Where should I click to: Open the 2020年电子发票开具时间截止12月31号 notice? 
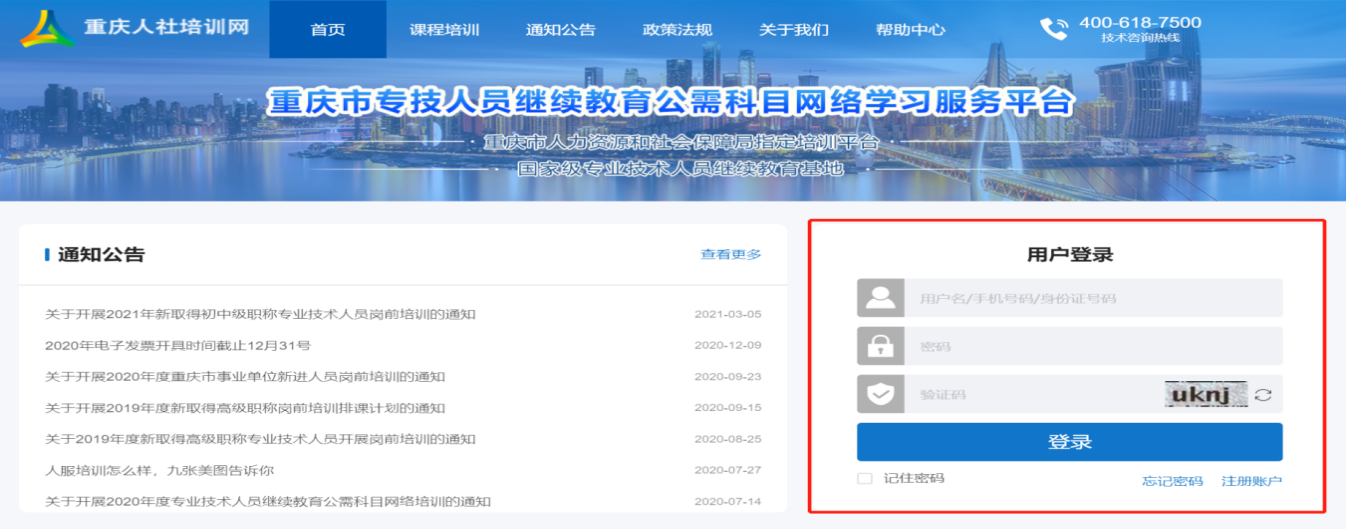178,345
